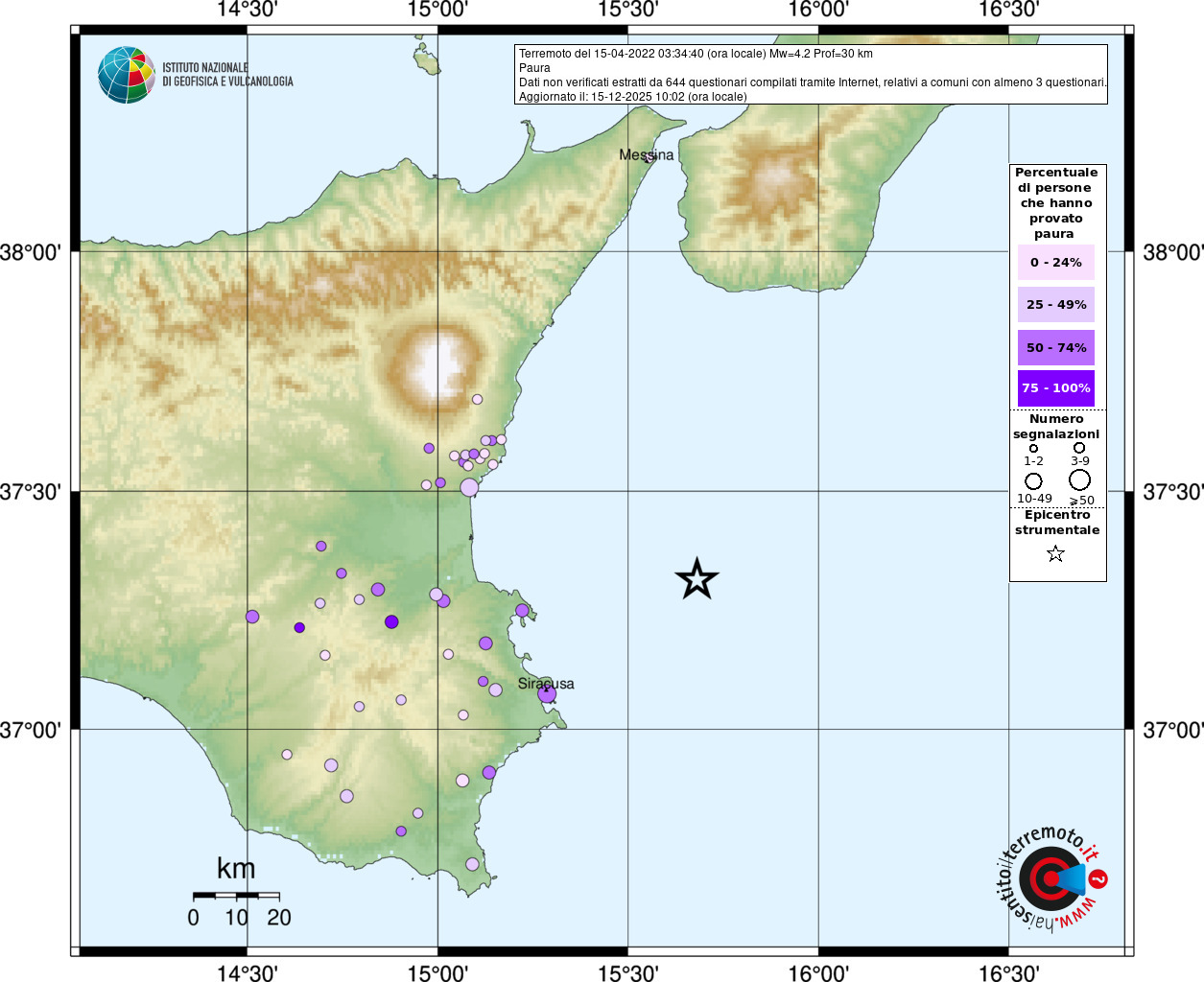Select the 0 - 24% color swatch

tap(1055, 263)
